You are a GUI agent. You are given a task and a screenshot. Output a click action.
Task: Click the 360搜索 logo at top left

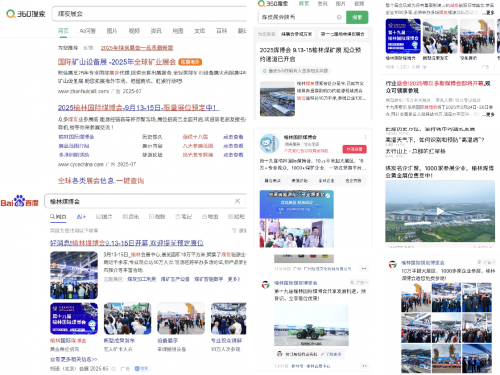tap(26, 14)
